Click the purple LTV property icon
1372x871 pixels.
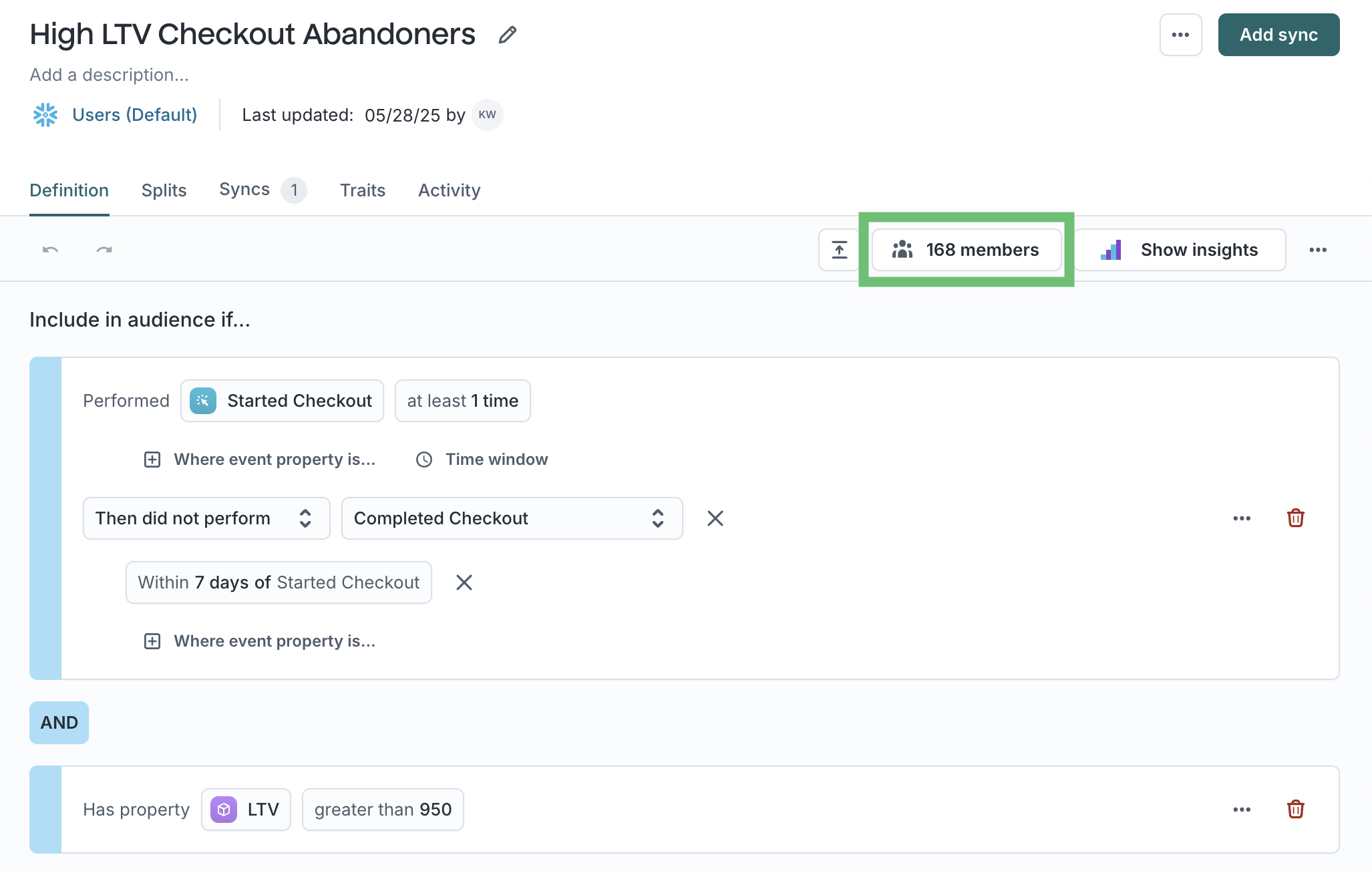coord(224,810)
